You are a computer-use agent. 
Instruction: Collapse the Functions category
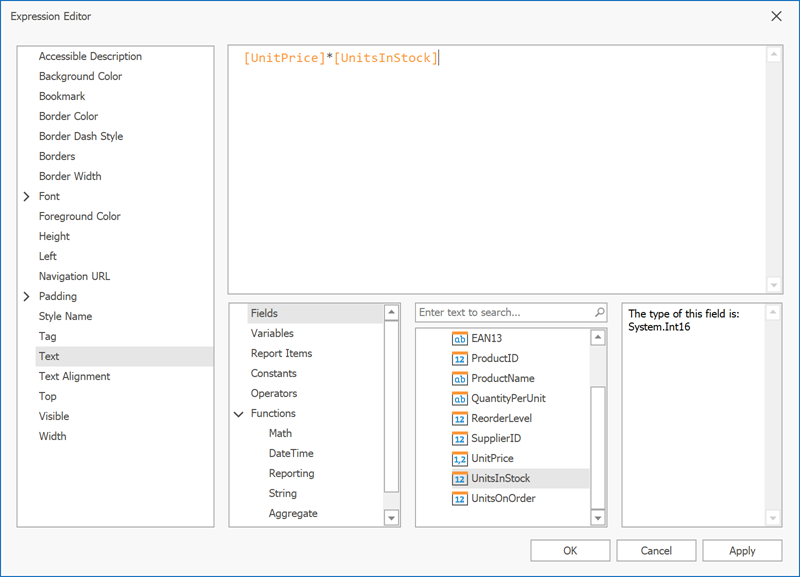[238, 413]
